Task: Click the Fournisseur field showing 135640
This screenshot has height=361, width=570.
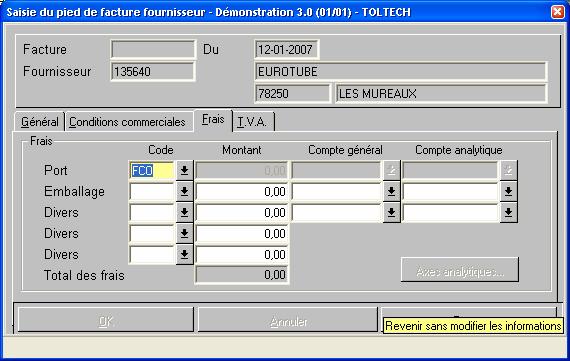Action: point(153,71)
